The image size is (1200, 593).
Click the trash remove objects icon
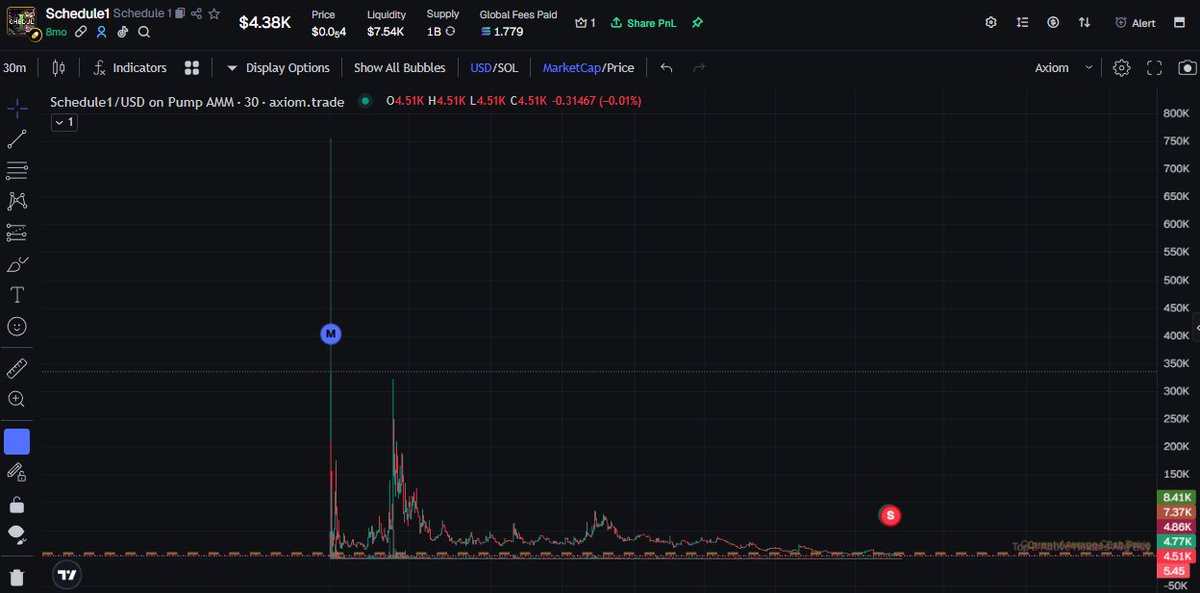17,577
